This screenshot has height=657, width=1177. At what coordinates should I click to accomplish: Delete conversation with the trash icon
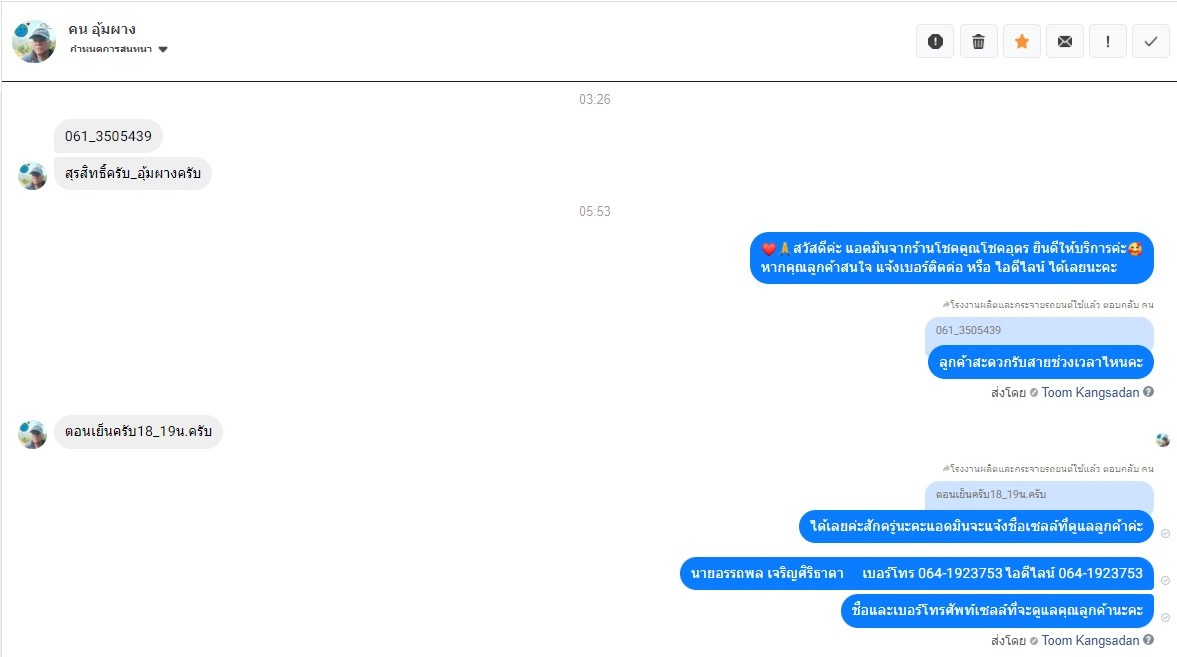click(x=978, y=41)
